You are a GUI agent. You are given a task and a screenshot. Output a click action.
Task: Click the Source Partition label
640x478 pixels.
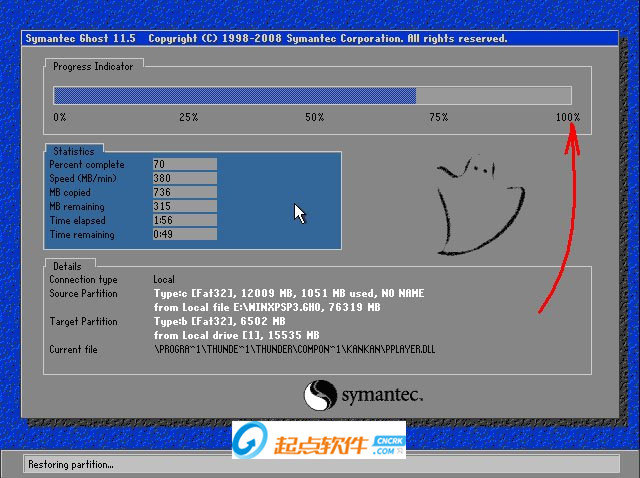point(83,293)
